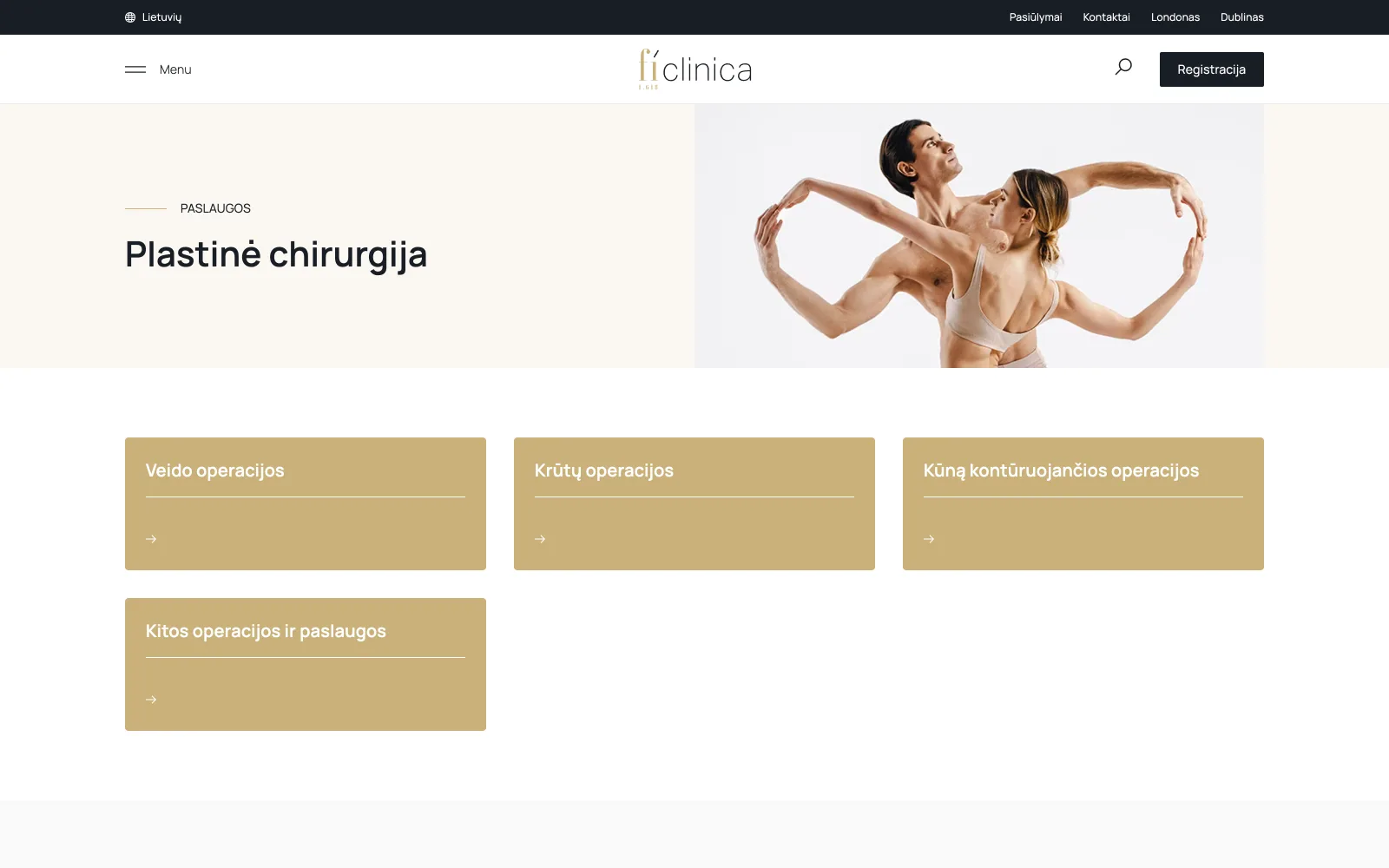This screenshot has height=868, width=1389.
Task: Click the PASLAUGOS breadcrumb label
Action: click(x=215, y=208)
